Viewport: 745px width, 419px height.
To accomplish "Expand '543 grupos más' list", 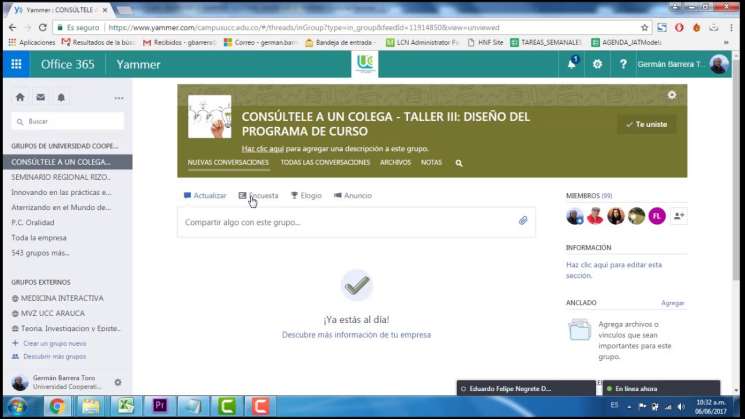I will [40, 253].
